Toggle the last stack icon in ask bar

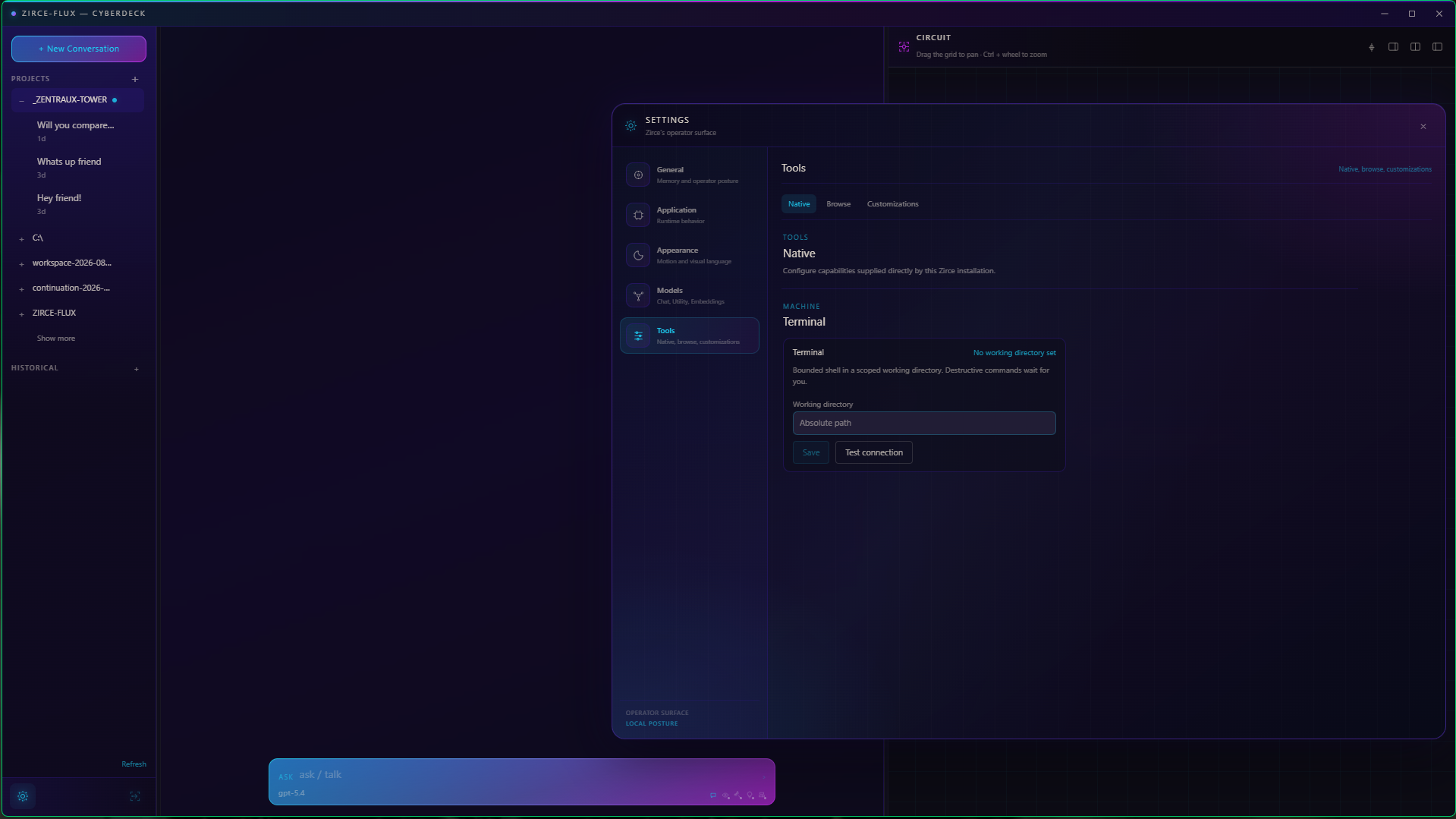click(x=763, y=795)
